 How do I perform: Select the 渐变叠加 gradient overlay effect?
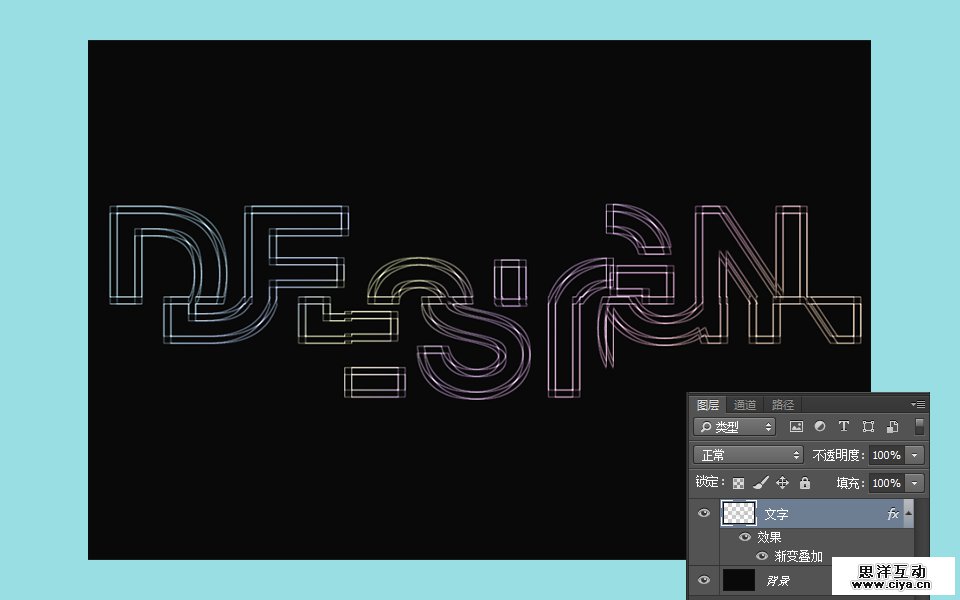[x=798, y=556]
